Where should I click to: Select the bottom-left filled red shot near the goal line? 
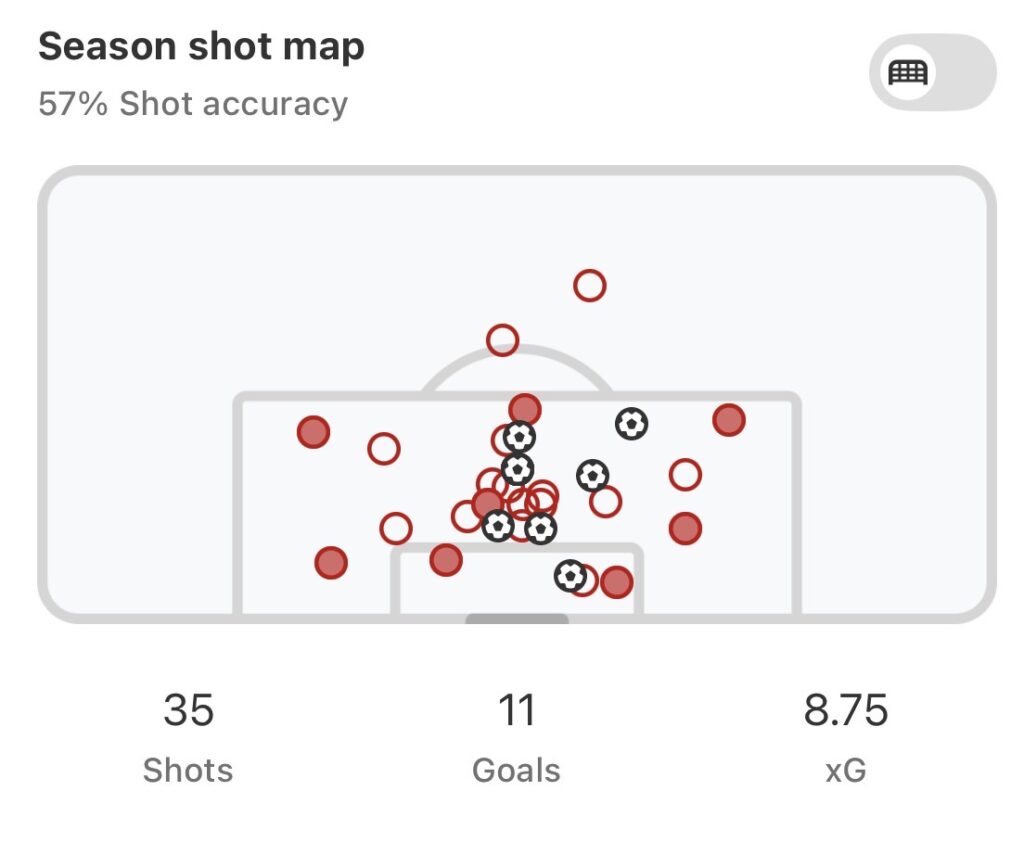tap(331, 563)
